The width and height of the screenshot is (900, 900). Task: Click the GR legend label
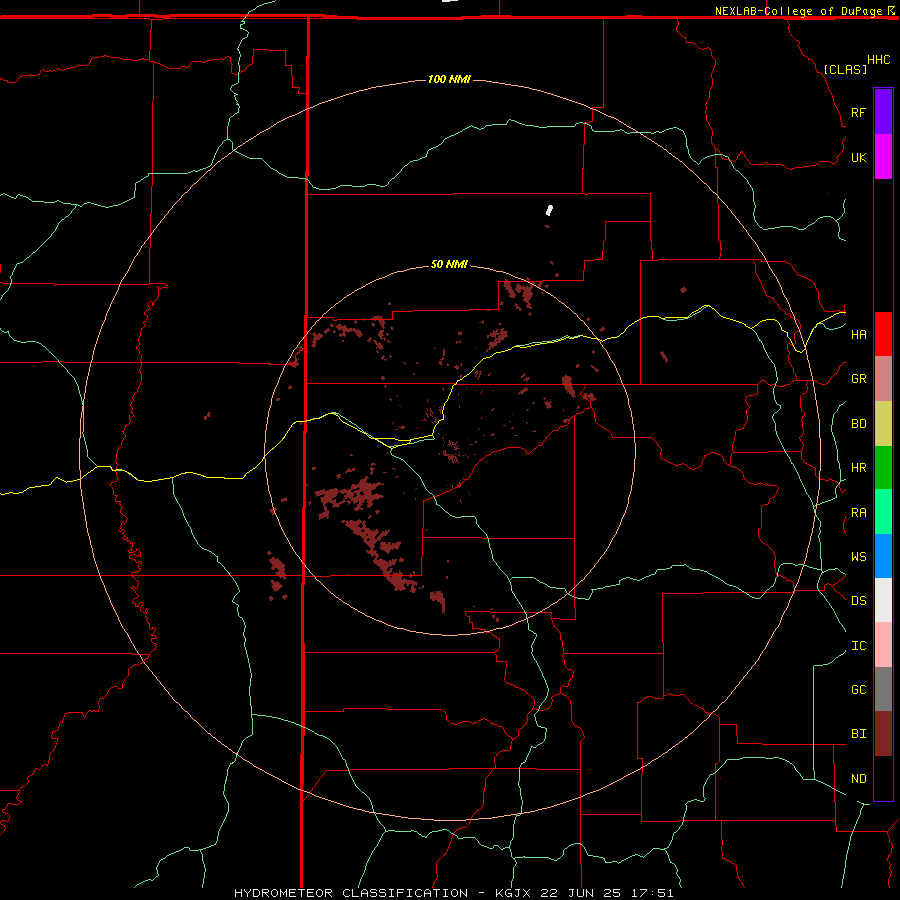pos(858,379)
